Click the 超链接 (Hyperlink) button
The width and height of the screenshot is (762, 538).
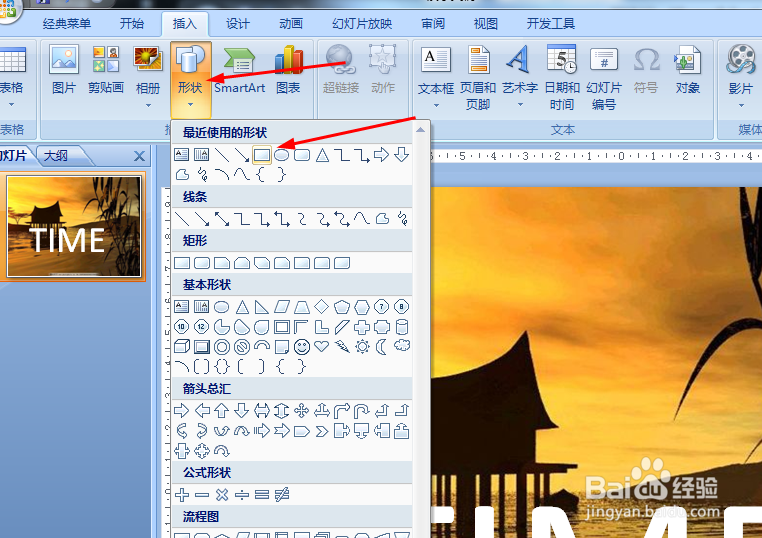click(341, 71)
